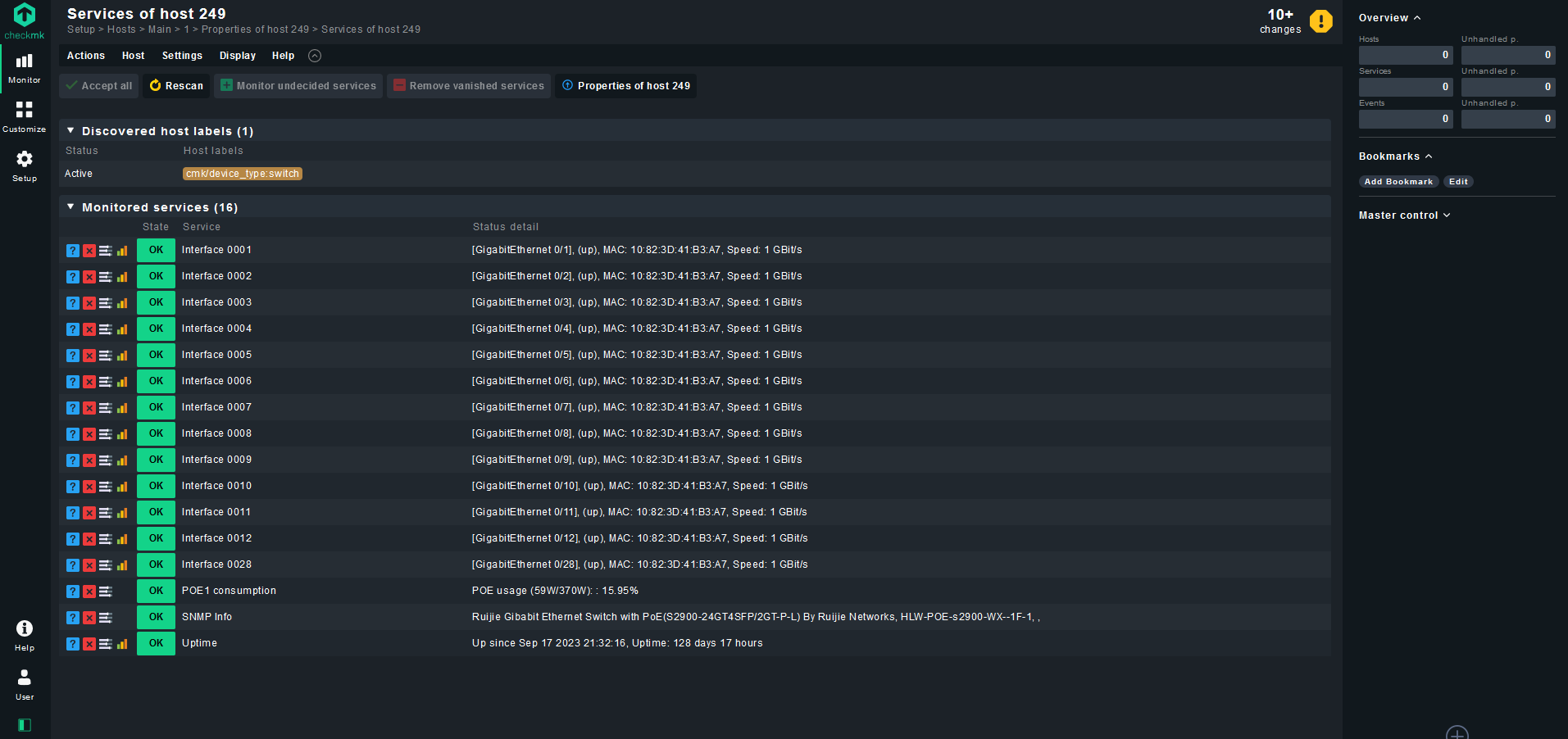Click the Rescan button

[x=175, y=85]
